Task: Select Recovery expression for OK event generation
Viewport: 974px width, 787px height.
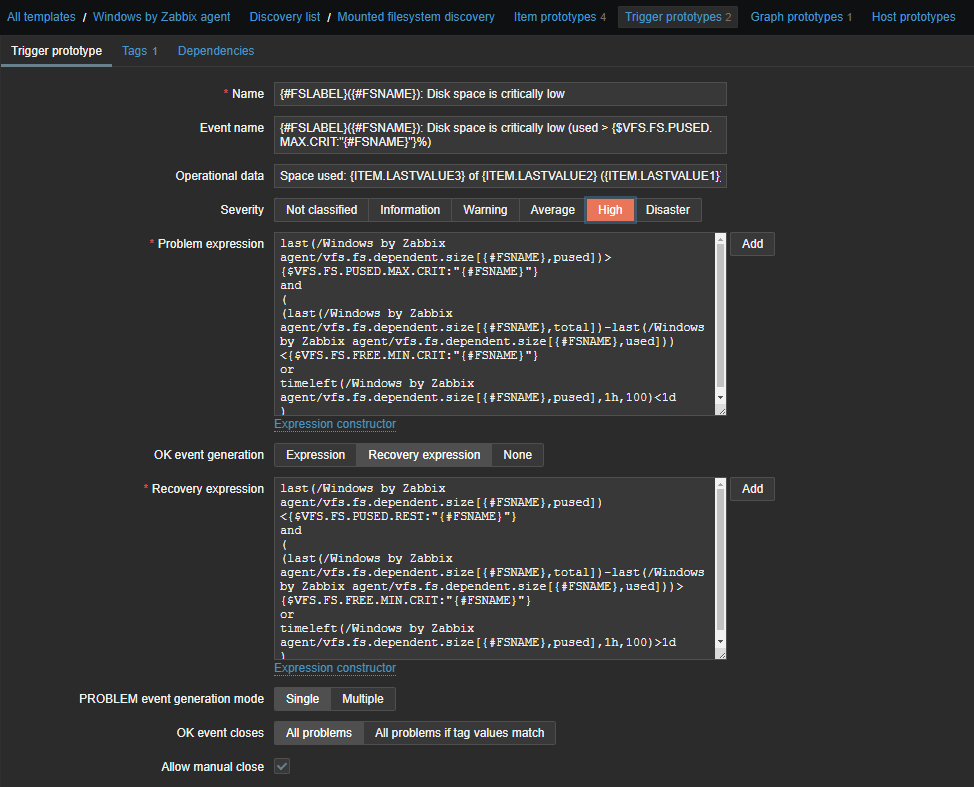Action: [424, 455]
